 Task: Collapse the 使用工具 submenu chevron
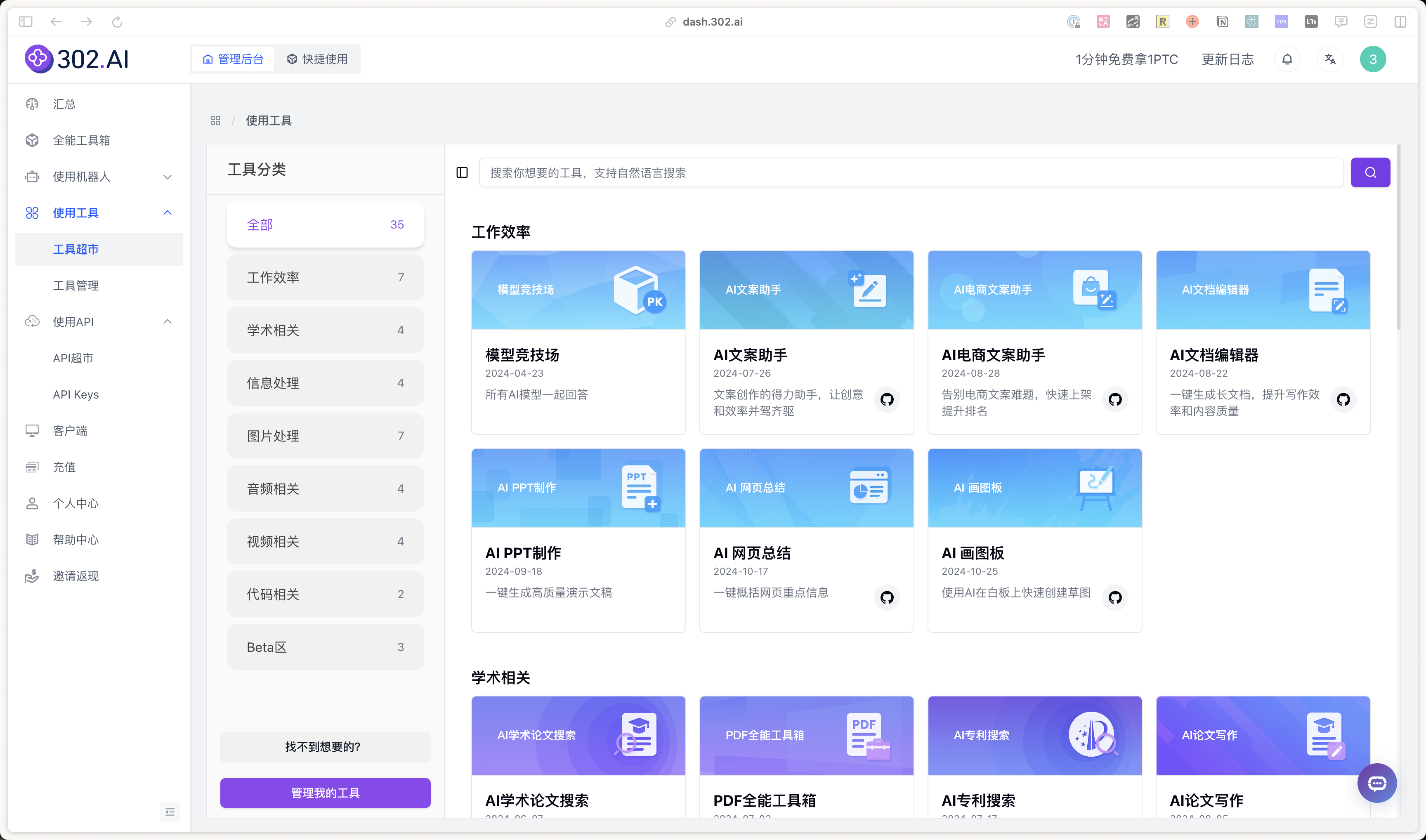click(x=167, y=212)
